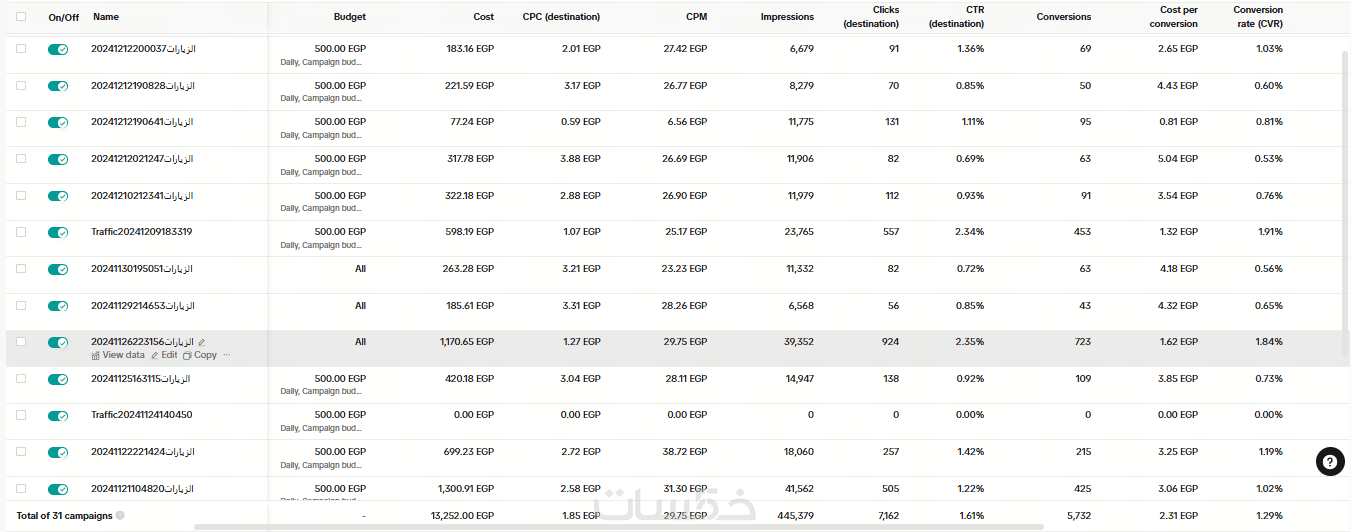
Task: Click the Conversions column header
Action: [1063, 17]
